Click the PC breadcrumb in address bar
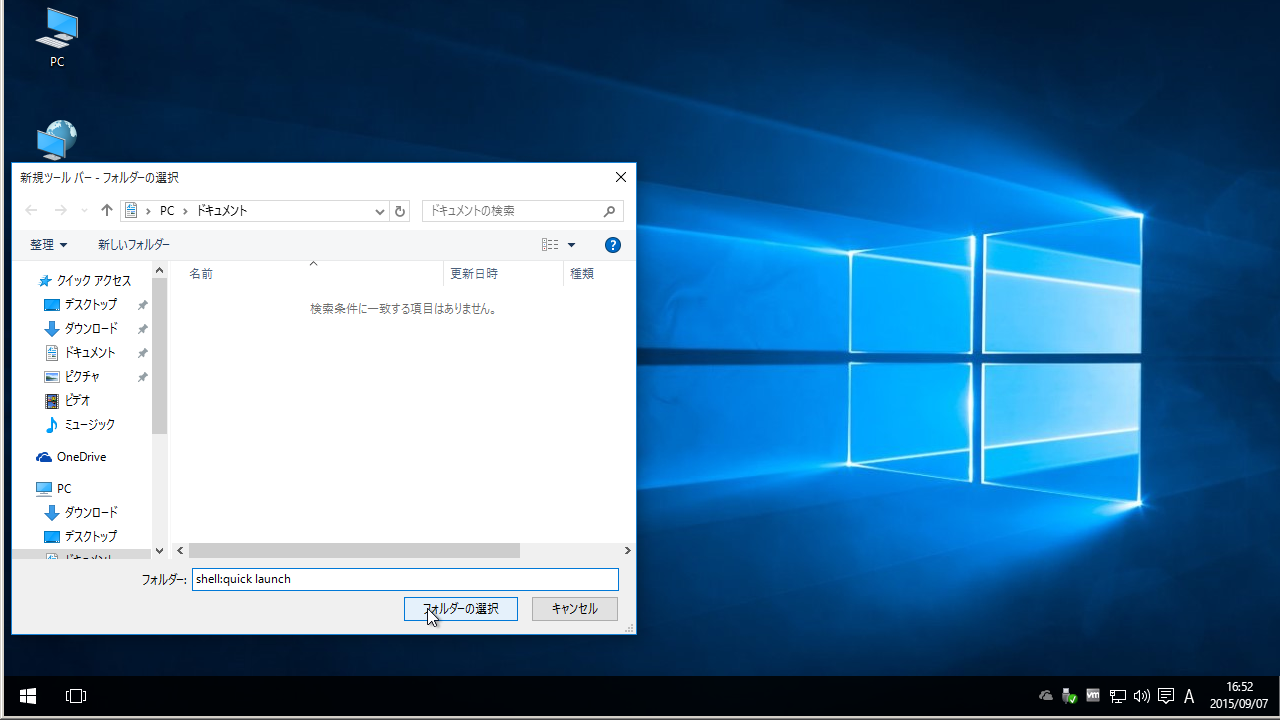1280x720 pixels. 167,211
